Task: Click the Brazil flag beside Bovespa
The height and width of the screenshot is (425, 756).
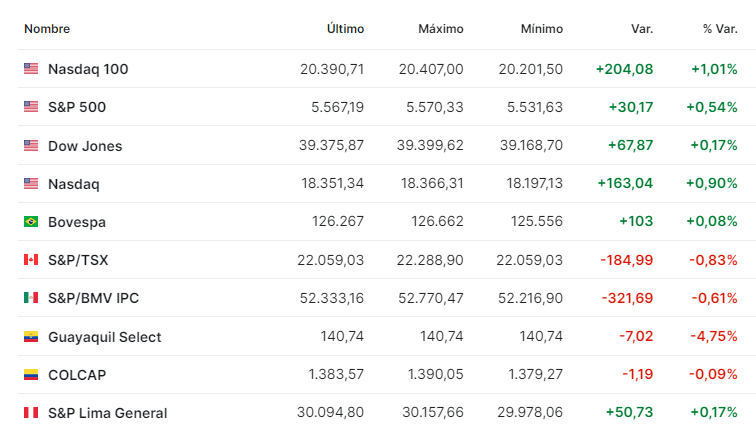Action: [x=31, y=221]
